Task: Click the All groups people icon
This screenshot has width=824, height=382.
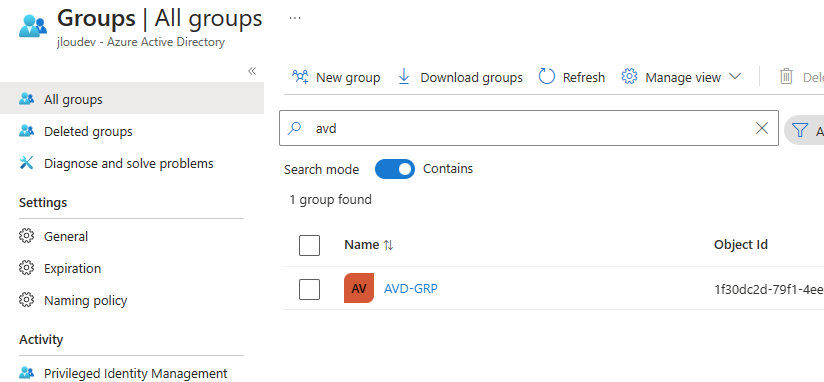Action: [x=26, y=98]
